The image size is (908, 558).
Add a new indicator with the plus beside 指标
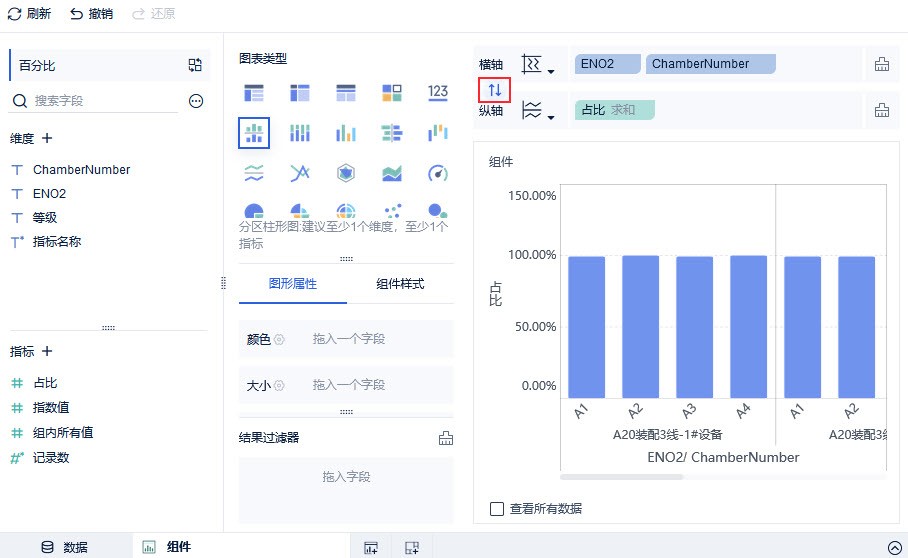point(47,351)
